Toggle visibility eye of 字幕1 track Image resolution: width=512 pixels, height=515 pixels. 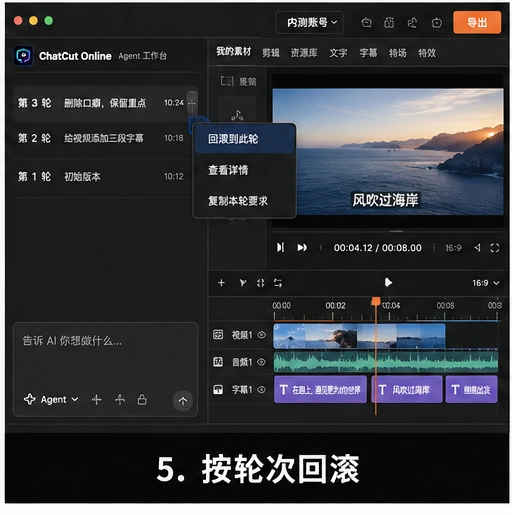(x=262, y=389)
